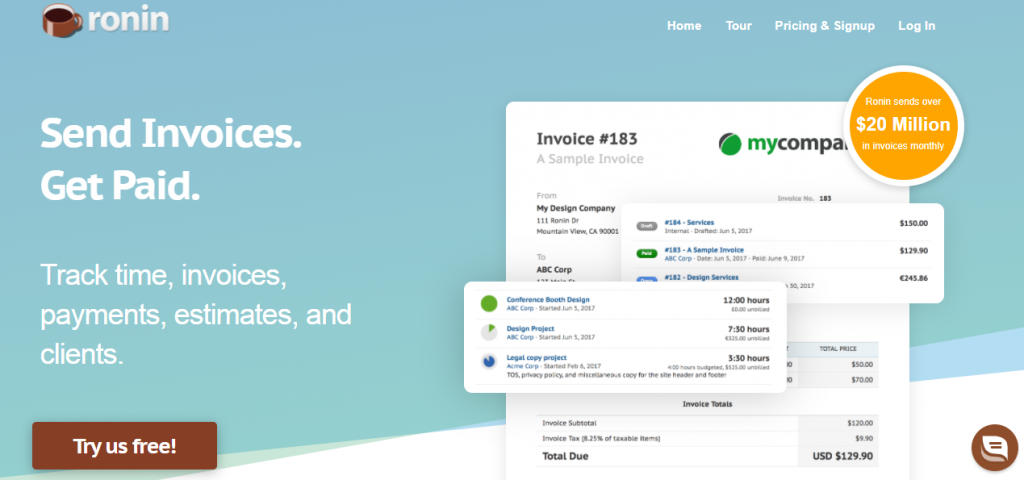Click the $120.00 subtotal value
Screen dimensions: 1024x480
[860, 423]
